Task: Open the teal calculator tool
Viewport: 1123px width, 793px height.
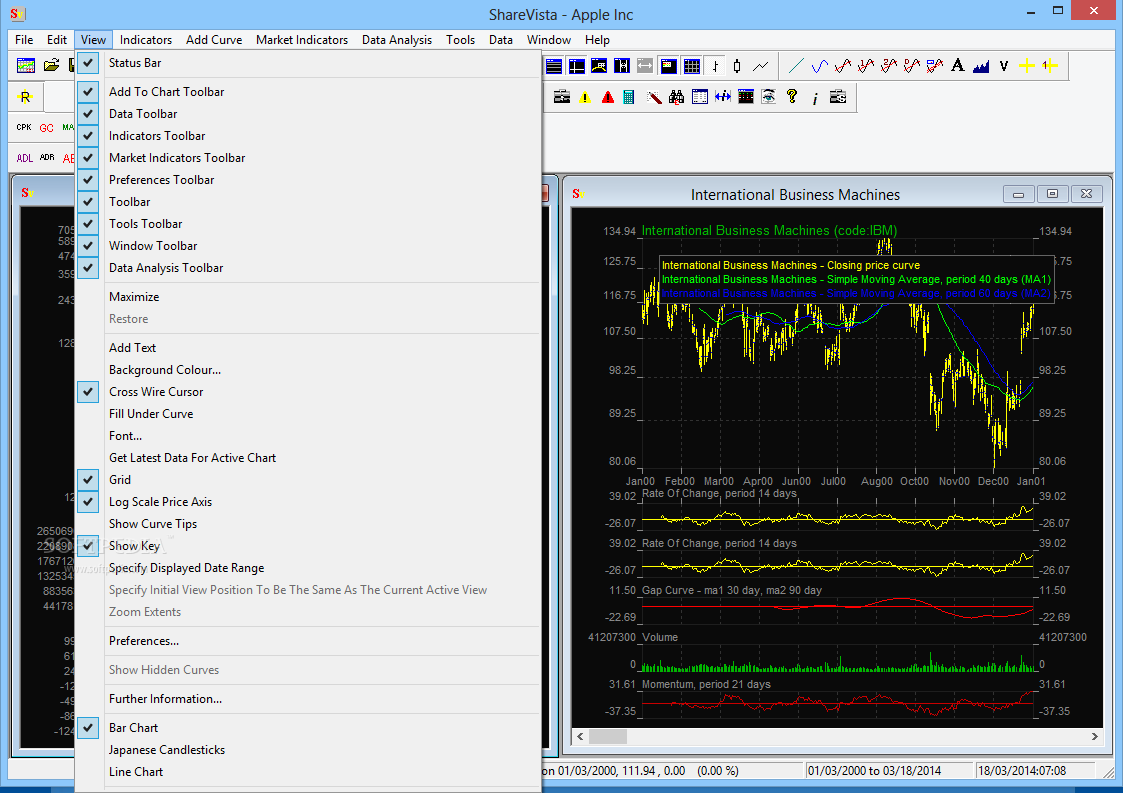Action: point(629,97)
